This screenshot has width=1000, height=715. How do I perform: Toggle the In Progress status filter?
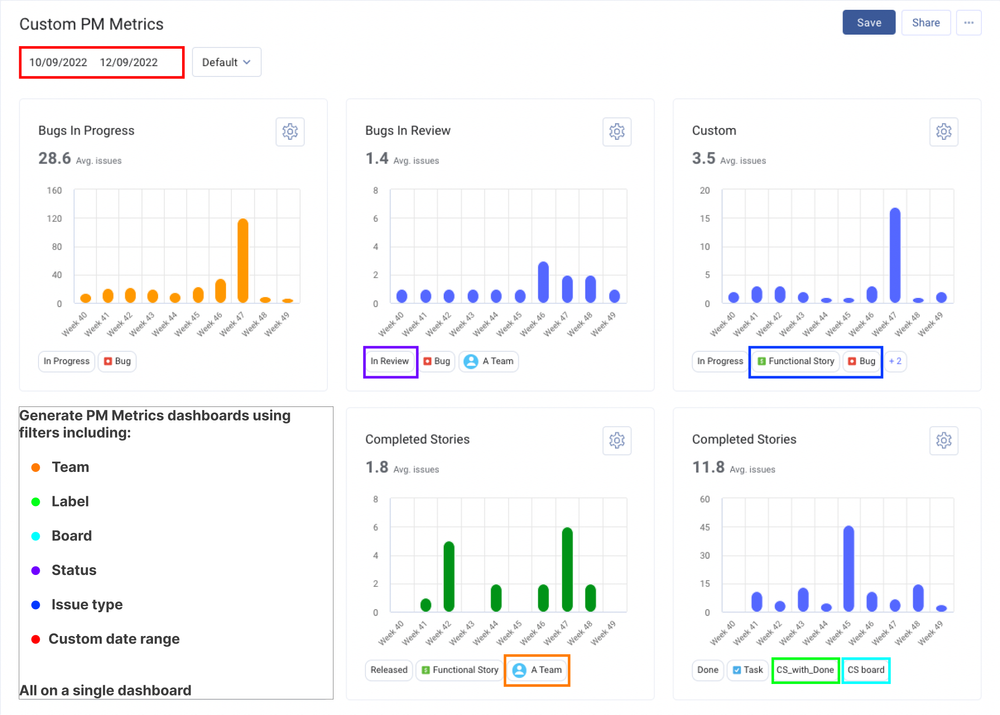(65, 361)
